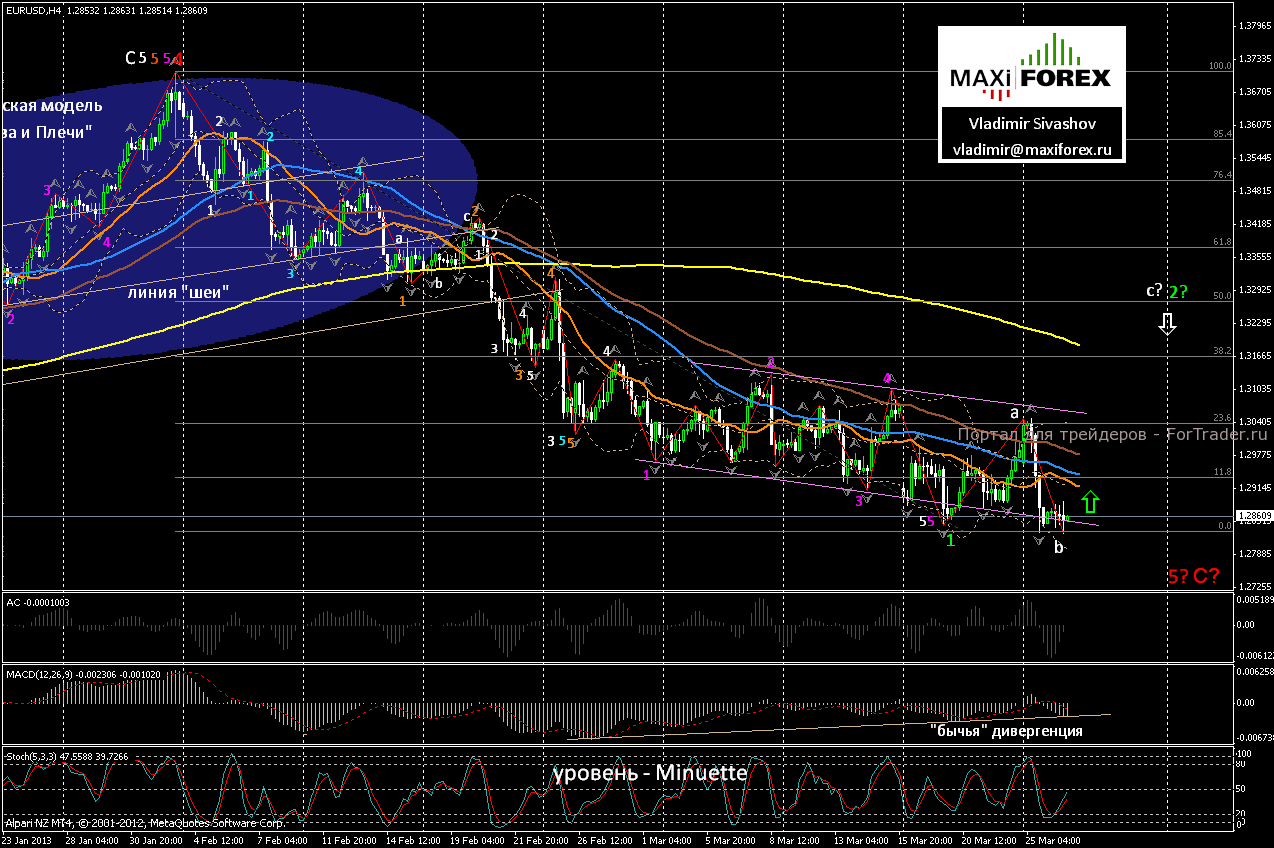
Task: Select the линия "шеи" neckline label
Action: [x=179, y=292]
